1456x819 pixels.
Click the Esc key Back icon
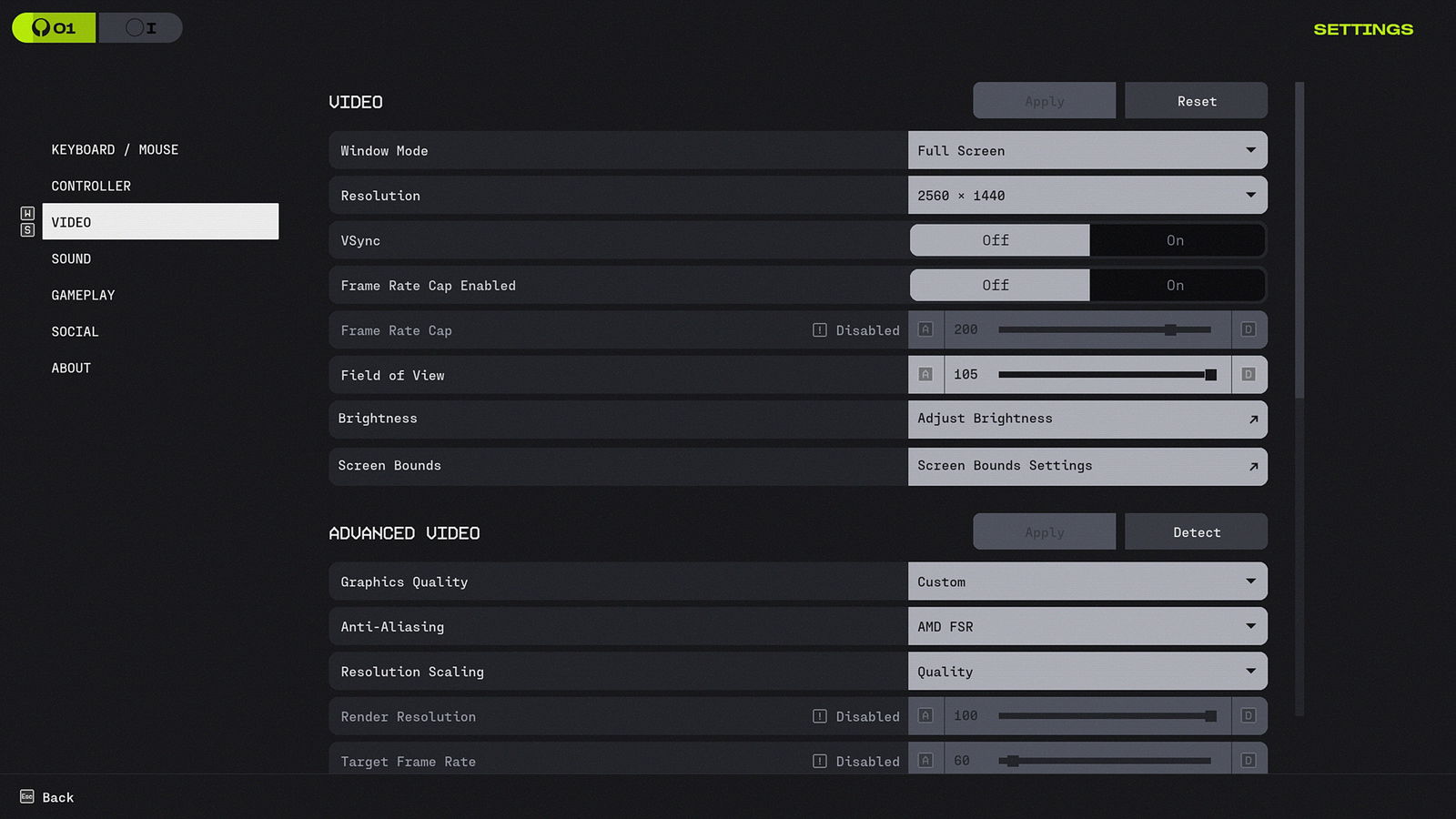pyautogui.click(x=27, y=797)
